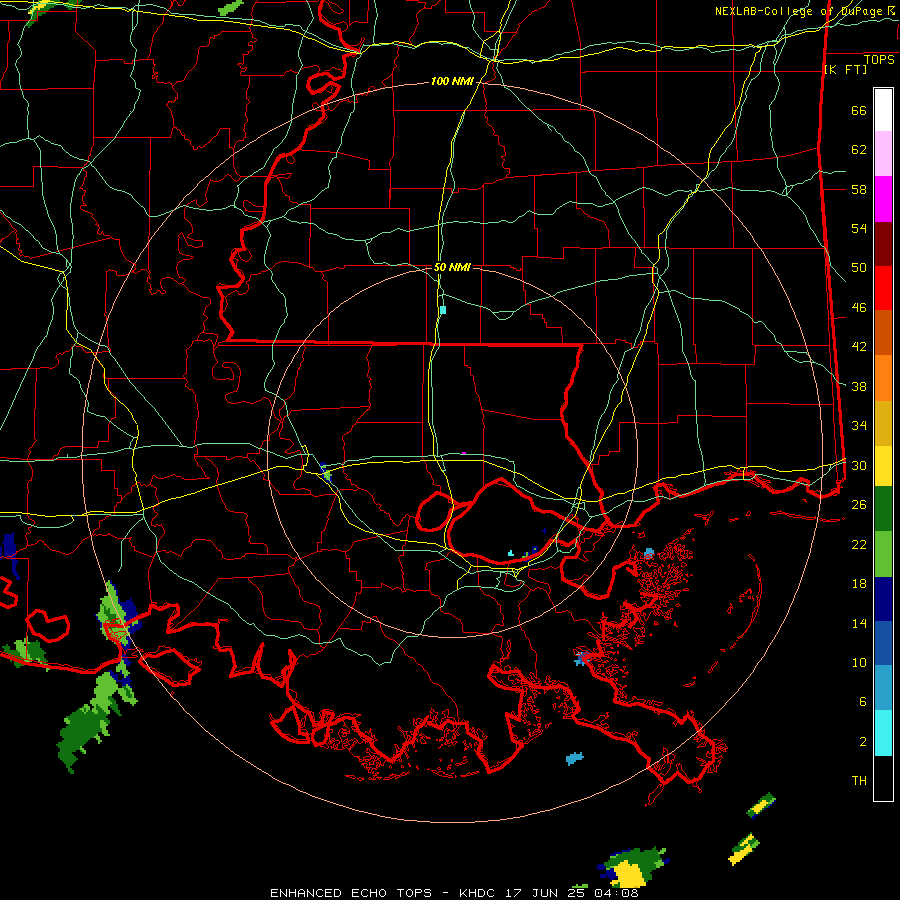Click the '54' legend value

pyautogui.click(x=859, y=228)
